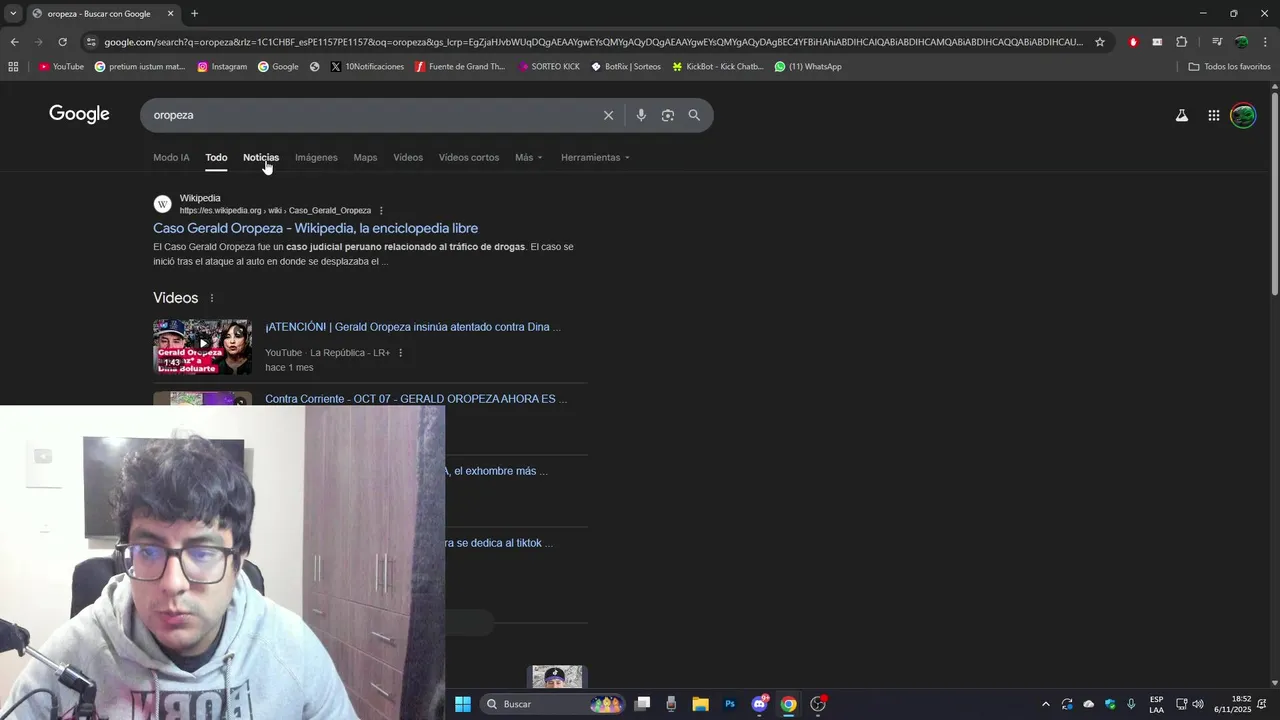The image size is (1280, 720).
Task: Expand the Más dropdown
Action: [x=529, y=157]
